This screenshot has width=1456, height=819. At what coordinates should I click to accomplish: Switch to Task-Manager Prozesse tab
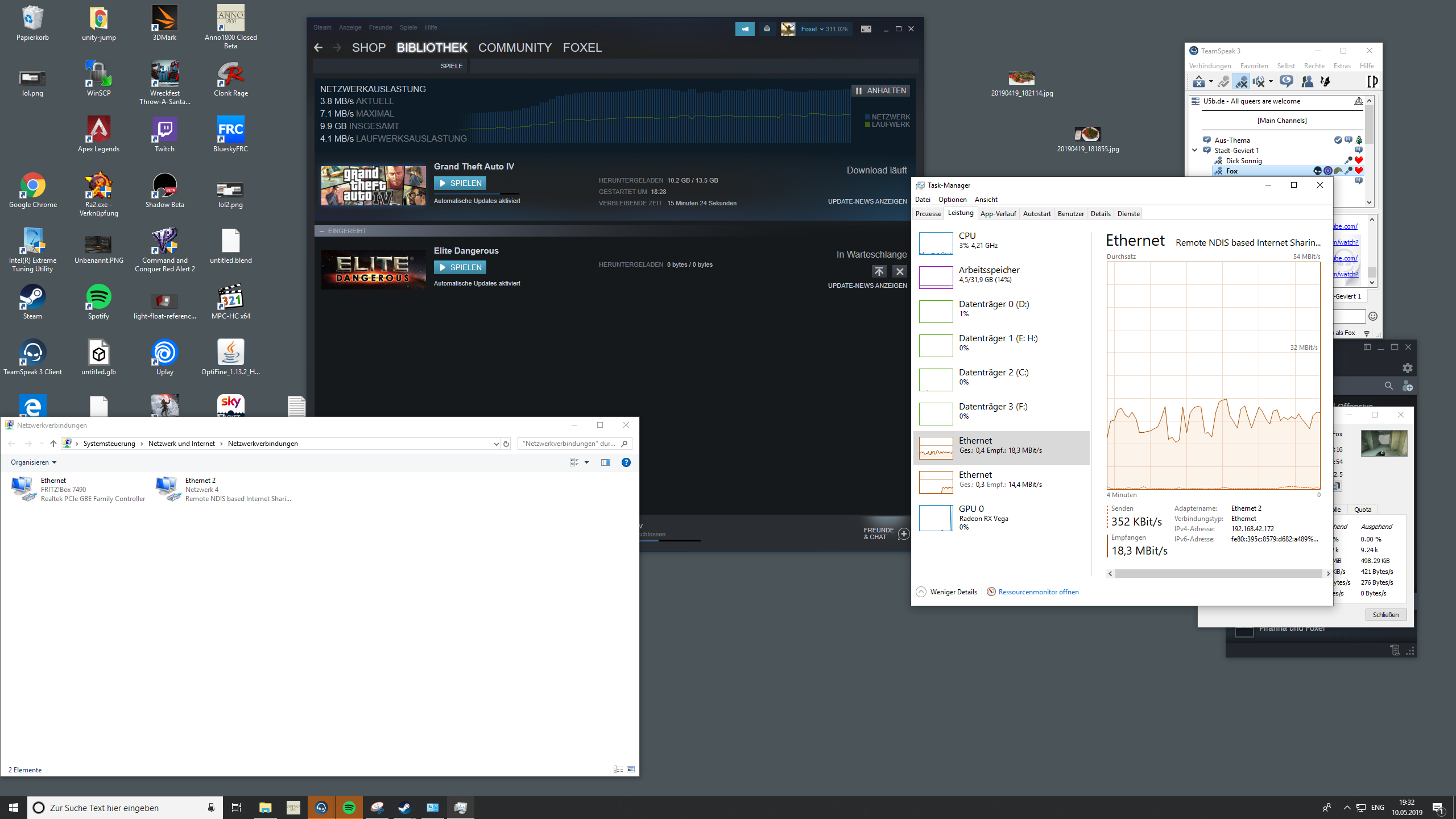coord(928,214)
